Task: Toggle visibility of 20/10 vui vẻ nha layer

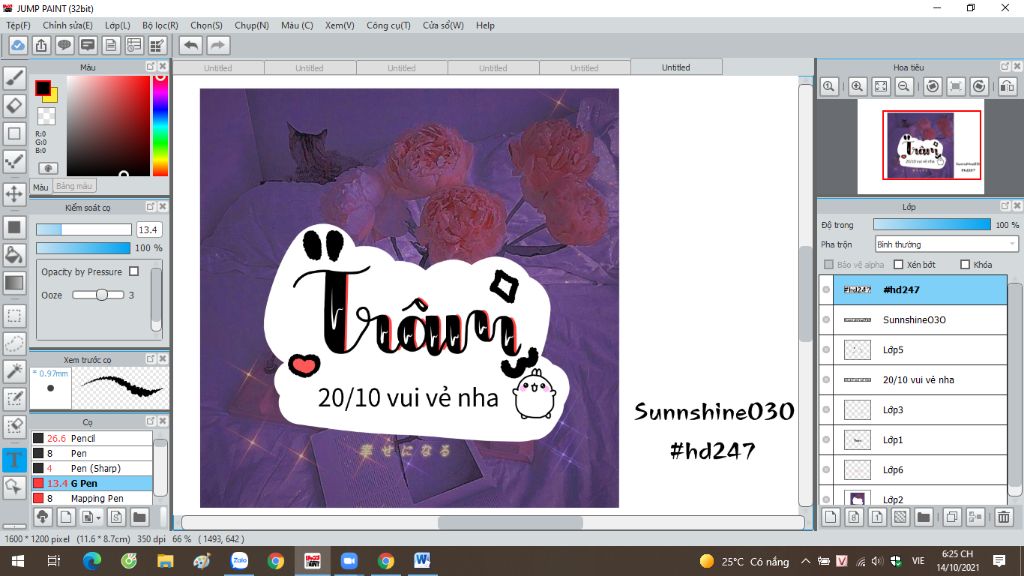Action: point(826,379)
